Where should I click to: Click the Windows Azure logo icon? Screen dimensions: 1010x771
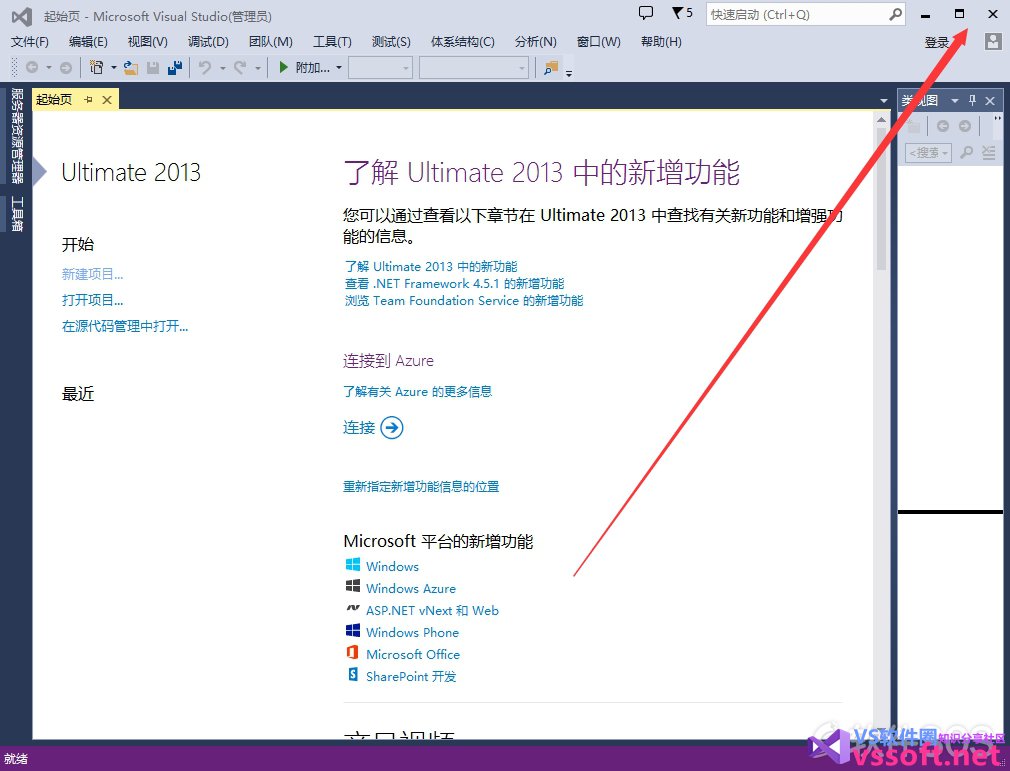(x=352, y=586)
